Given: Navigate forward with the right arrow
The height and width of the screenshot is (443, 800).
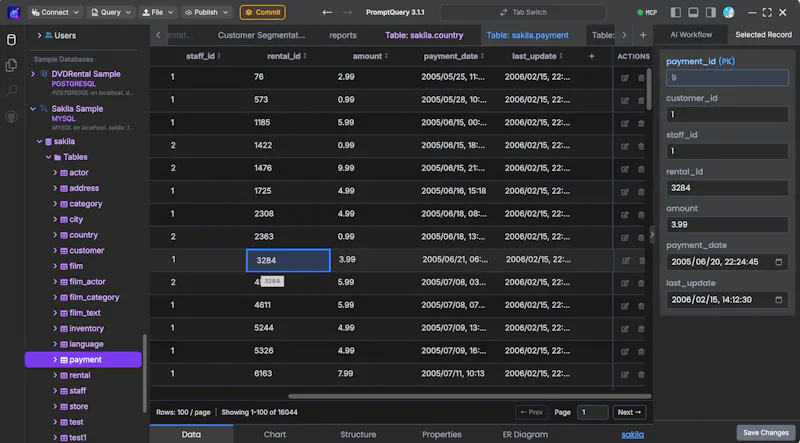Looking at the screenshot, I should pos(347,12).
